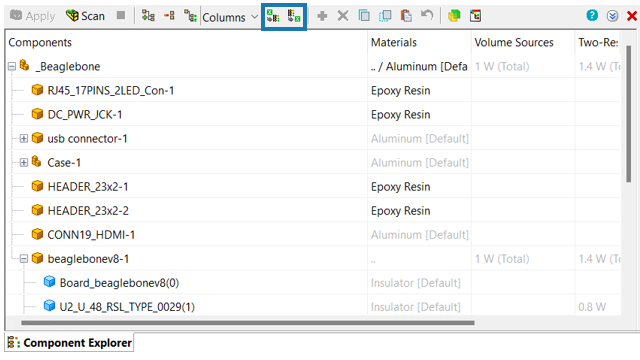Expand the usb connector-1 node

(24, 138)
